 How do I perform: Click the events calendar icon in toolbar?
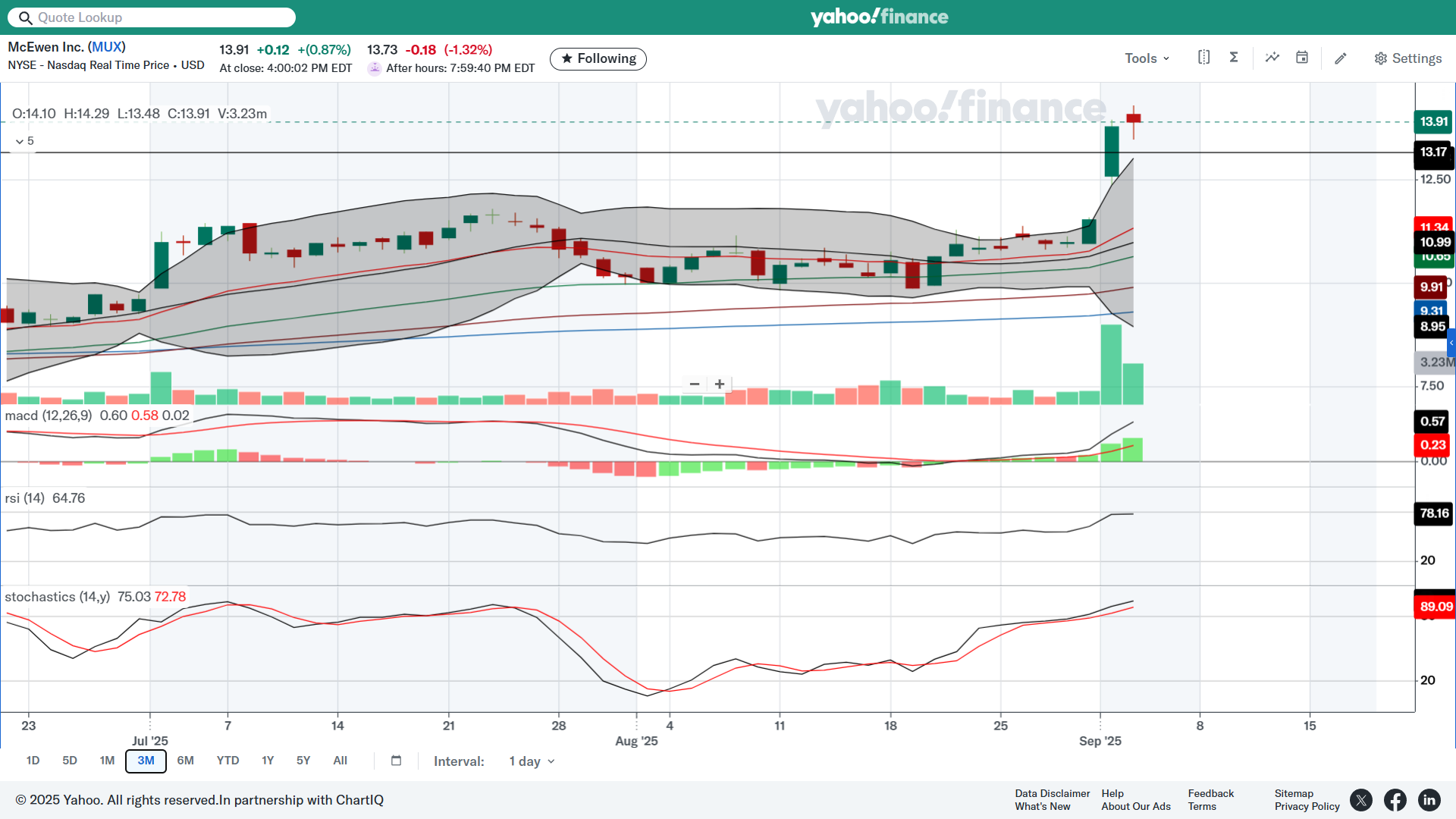coord(1302,58)
